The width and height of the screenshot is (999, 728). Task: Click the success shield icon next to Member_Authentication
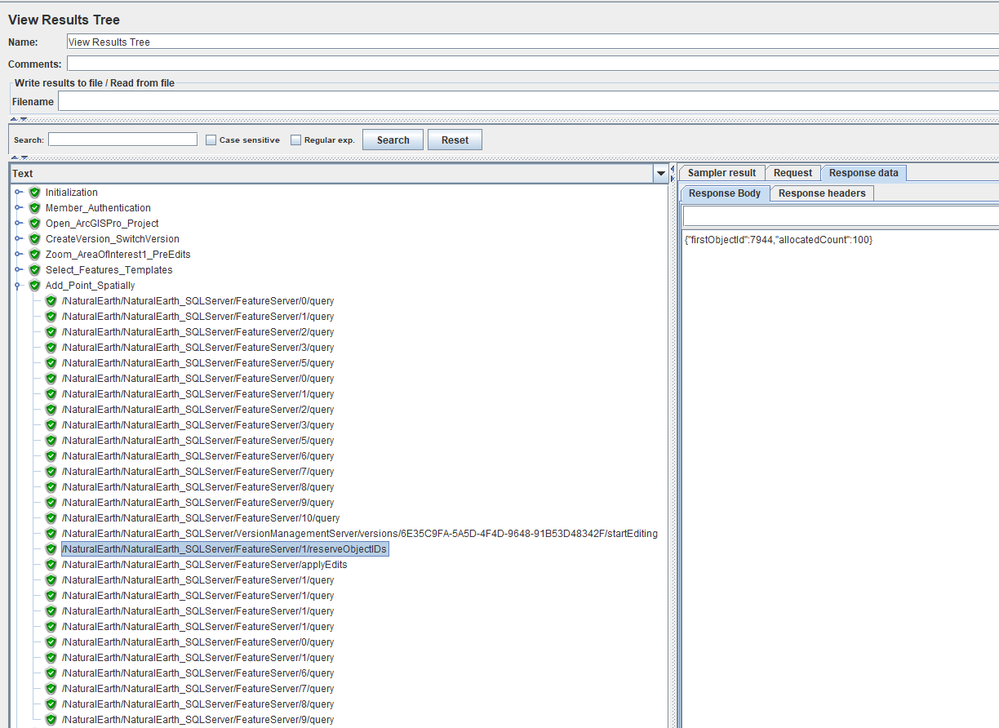click(x=35, y=208)
